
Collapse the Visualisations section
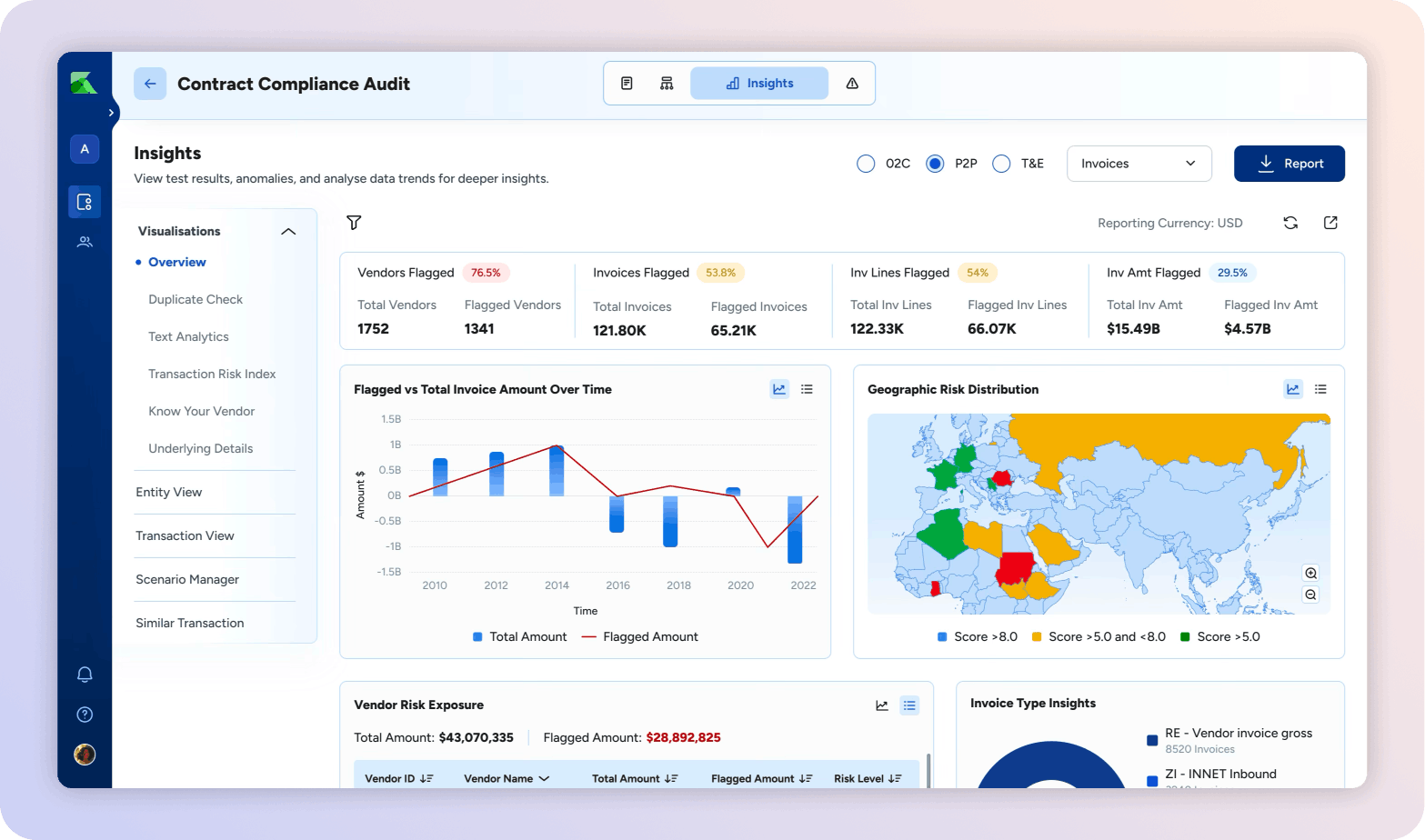pyautogui.click(x=288, y=232)
